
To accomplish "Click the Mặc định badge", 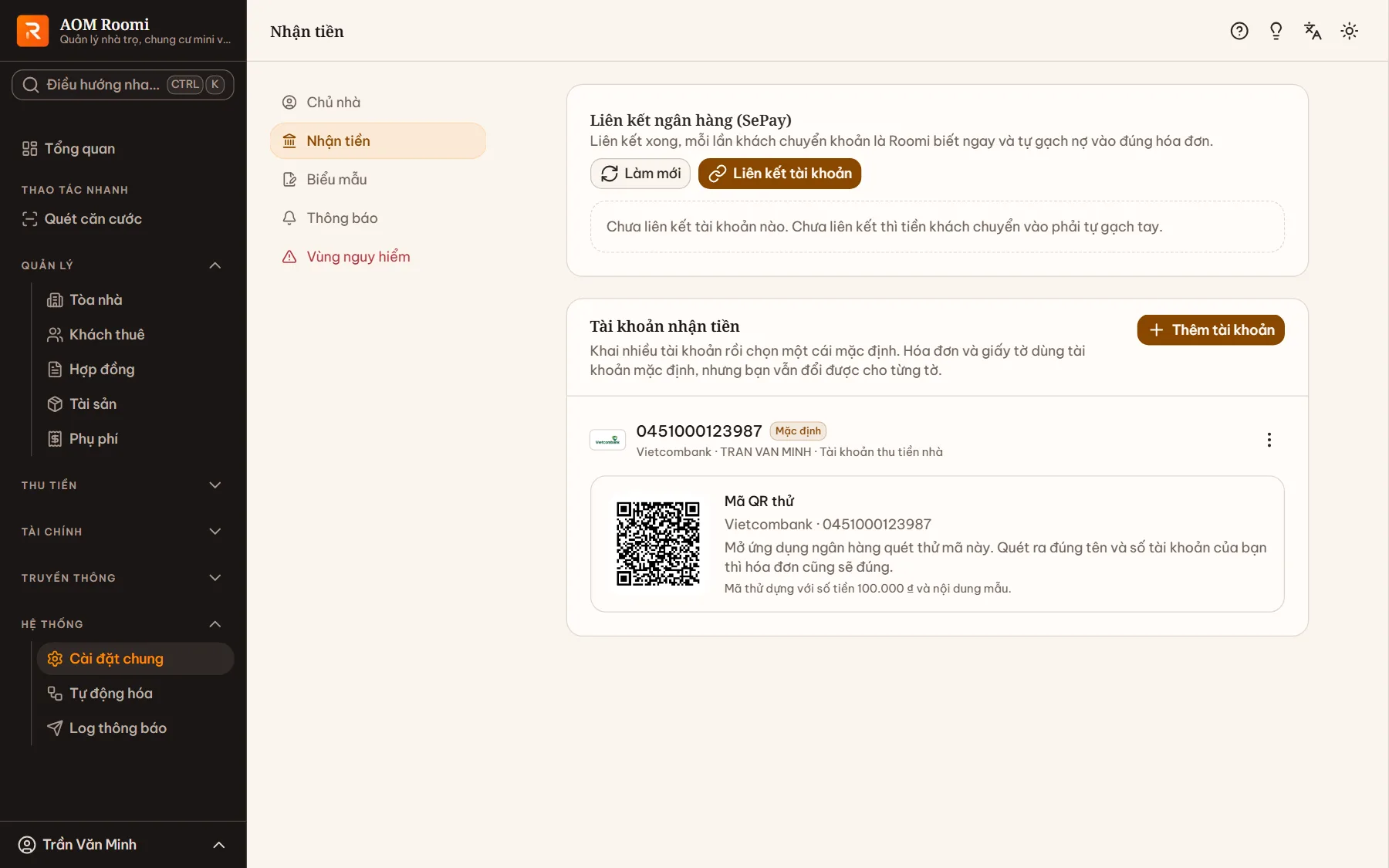I will click(x=798, y=431).
